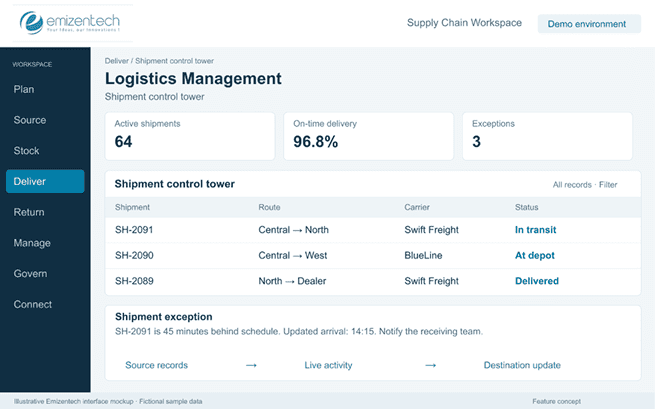Screen dimensions: 655x409
Task: Click Swift Freight carrier in SH-2091 row
Action: [x=431, y=230]
